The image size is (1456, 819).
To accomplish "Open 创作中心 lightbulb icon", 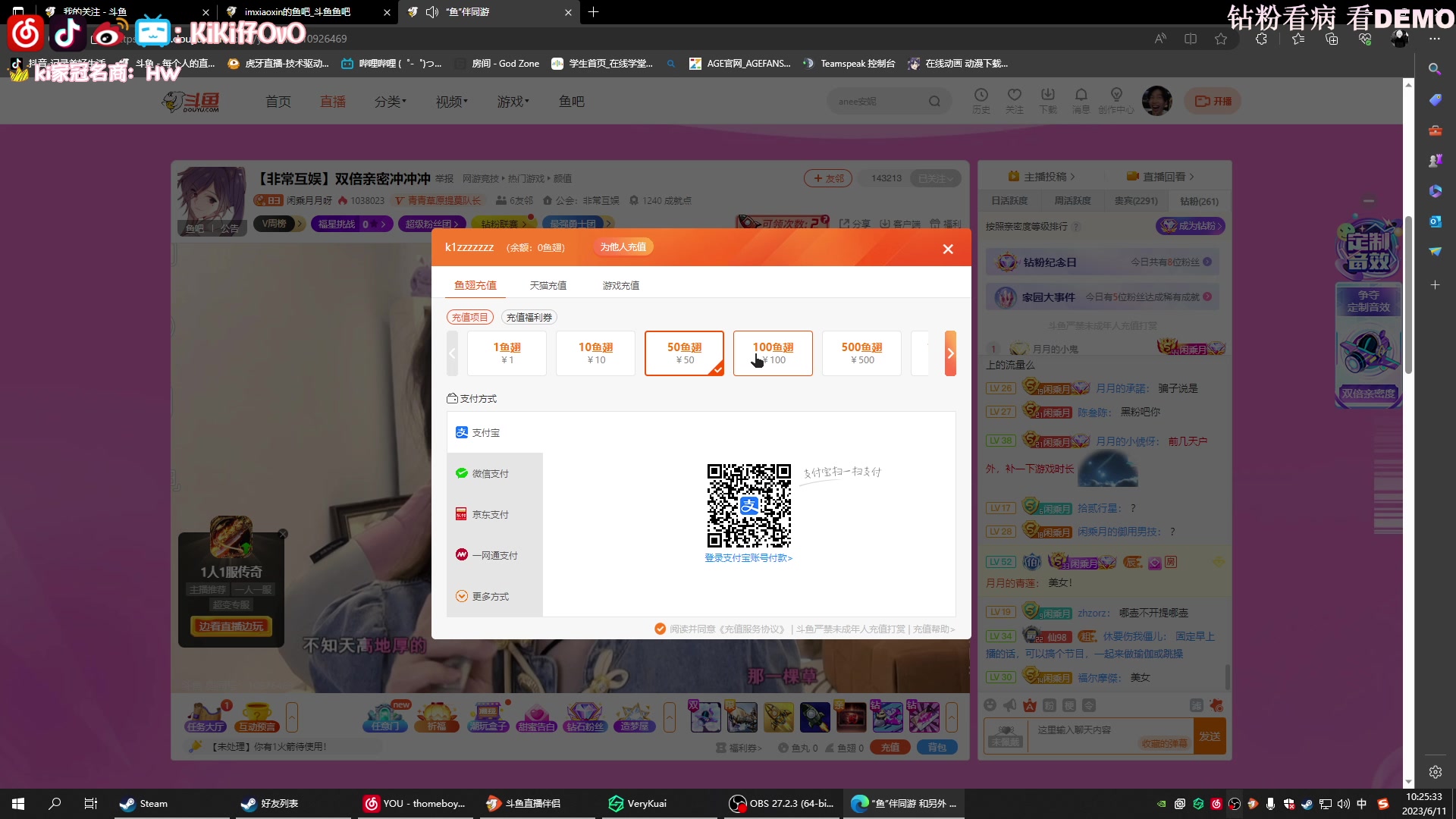I will pos(1116,100).
